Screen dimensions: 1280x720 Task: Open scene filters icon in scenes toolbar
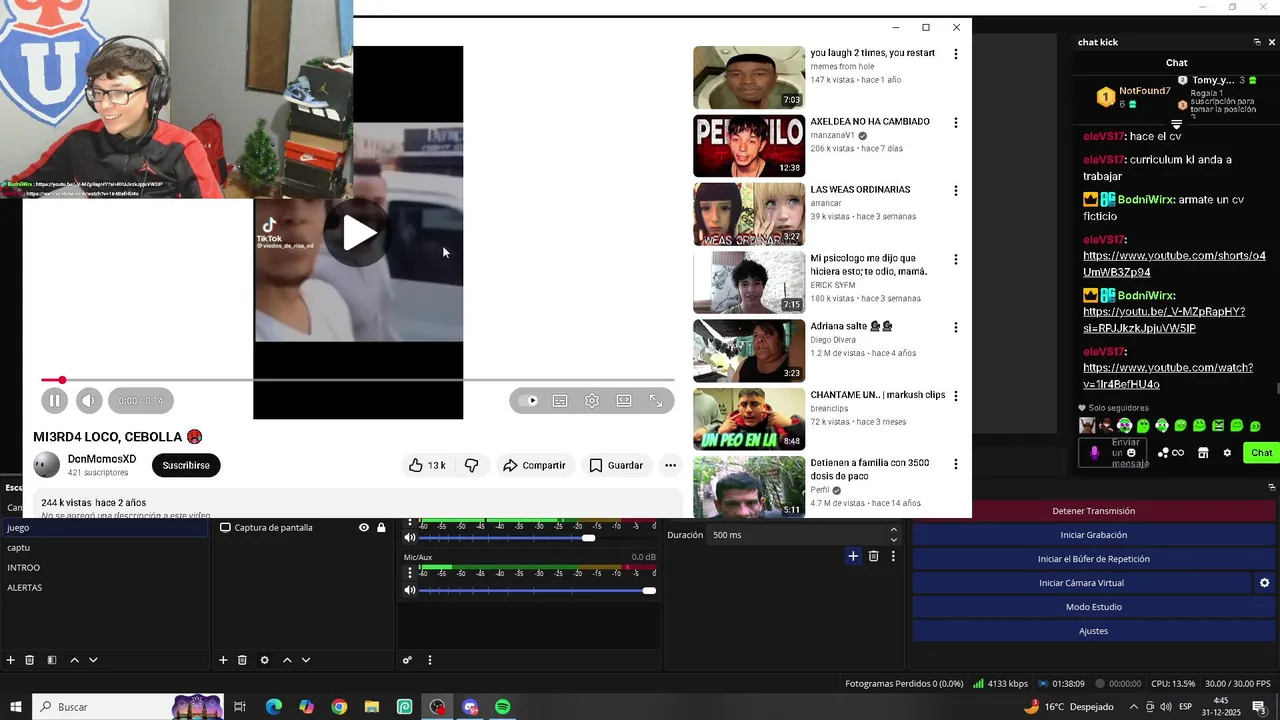pyautogui.click(x=51, y=660)
